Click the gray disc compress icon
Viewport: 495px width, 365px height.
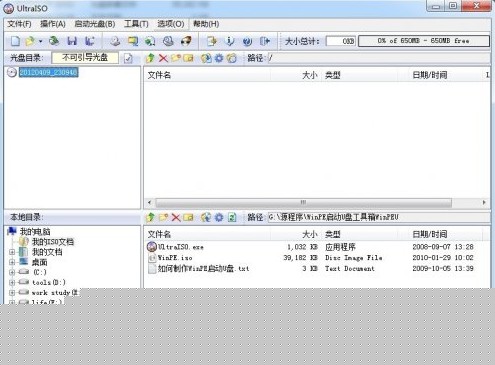point(168,41)
